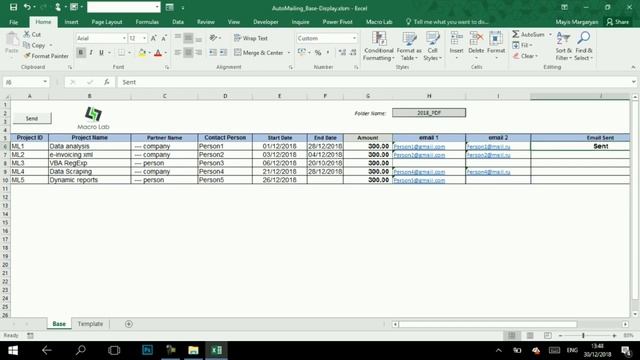Open the Number Format dropdown showing Custom
The image size is (640, 360).
tap(354, 38)
